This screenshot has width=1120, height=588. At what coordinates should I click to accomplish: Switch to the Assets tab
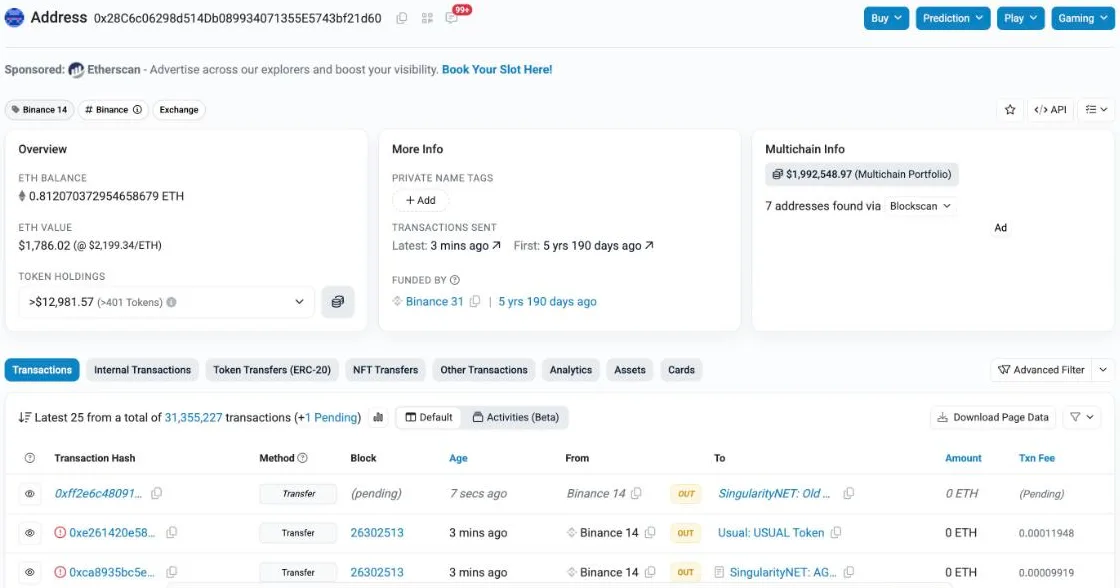629,369
